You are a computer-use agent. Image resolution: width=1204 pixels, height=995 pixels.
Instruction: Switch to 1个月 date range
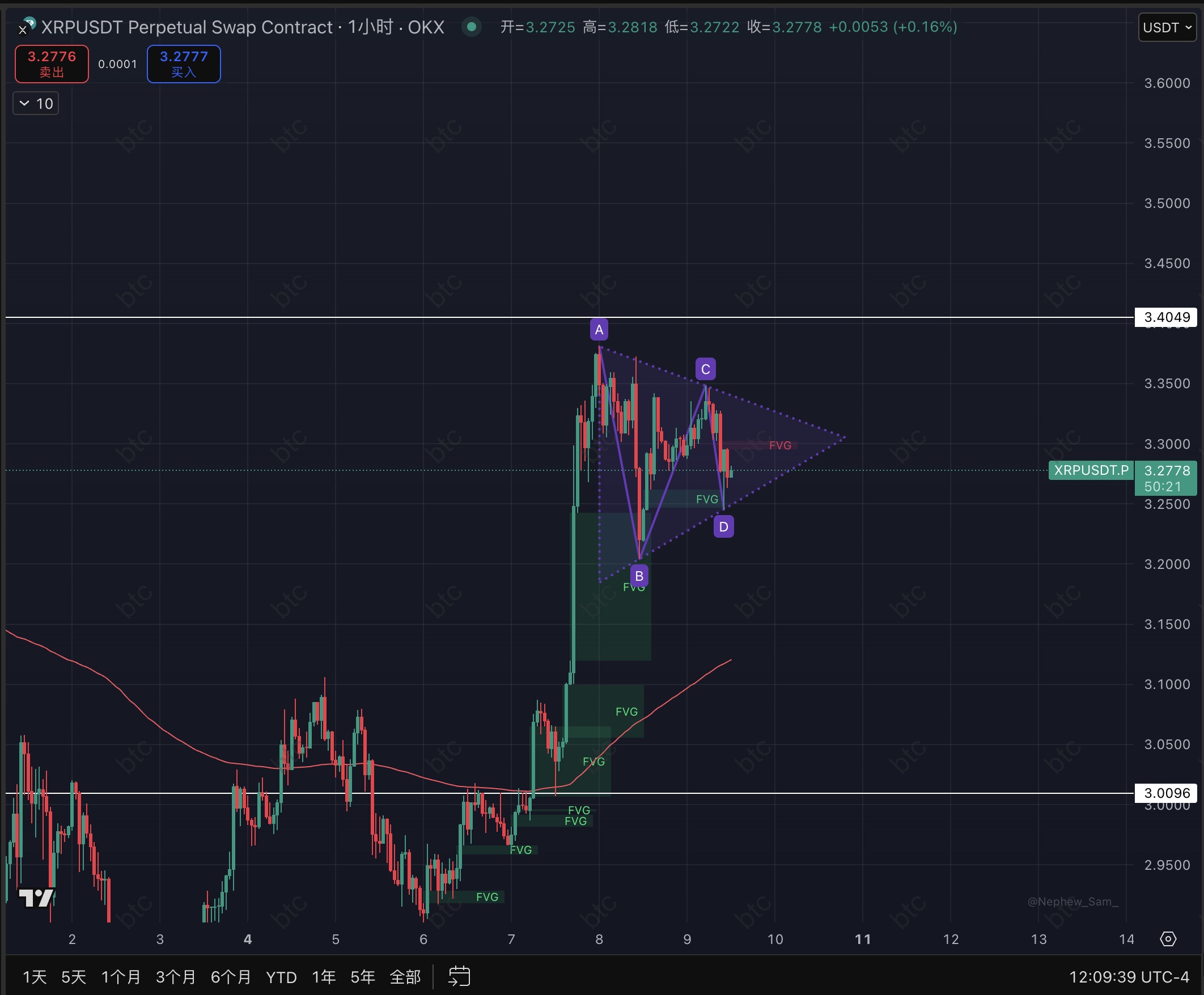120,977
